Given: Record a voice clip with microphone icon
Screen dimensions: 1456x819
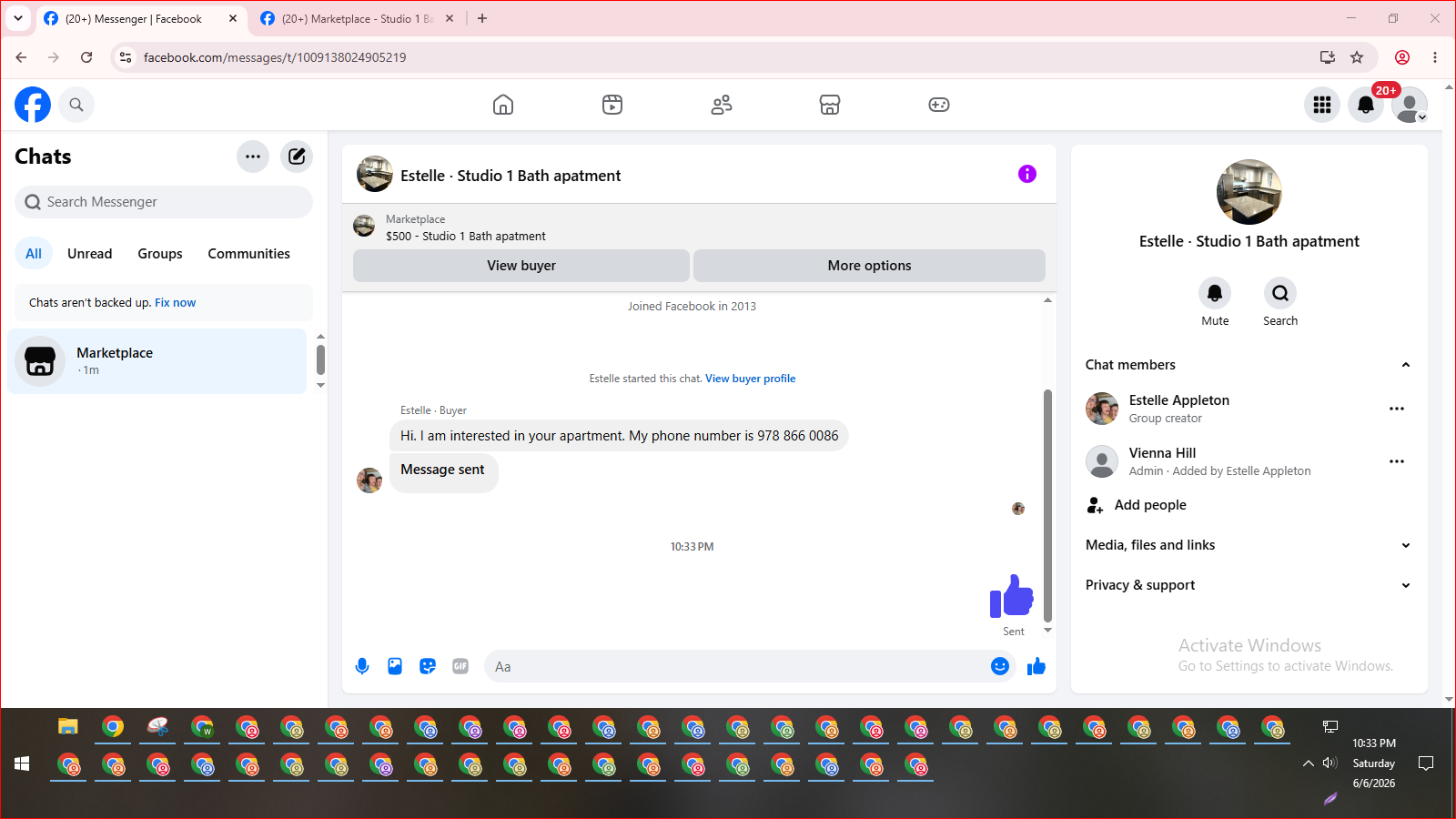Looking at the screenshot, I should pos(362,666).
